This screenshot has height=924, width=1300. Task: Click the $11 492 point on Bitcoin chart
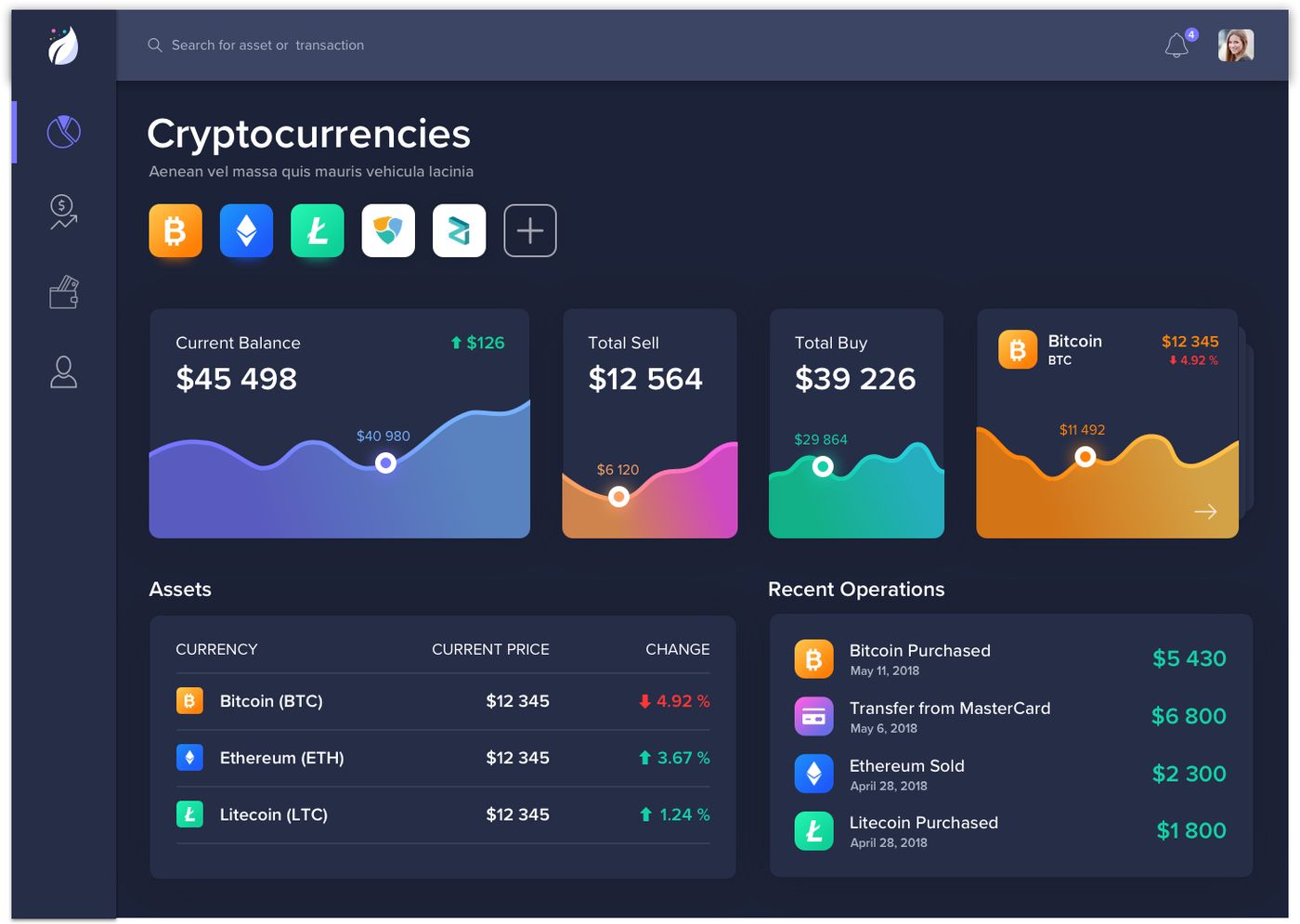tap(1085, 457)
